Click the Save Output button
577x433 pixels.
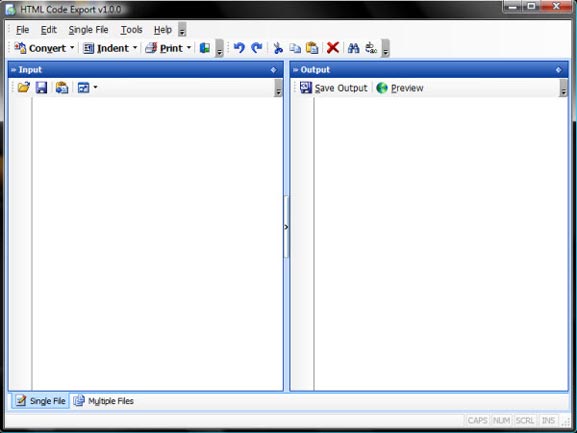[x=333, y=88]
